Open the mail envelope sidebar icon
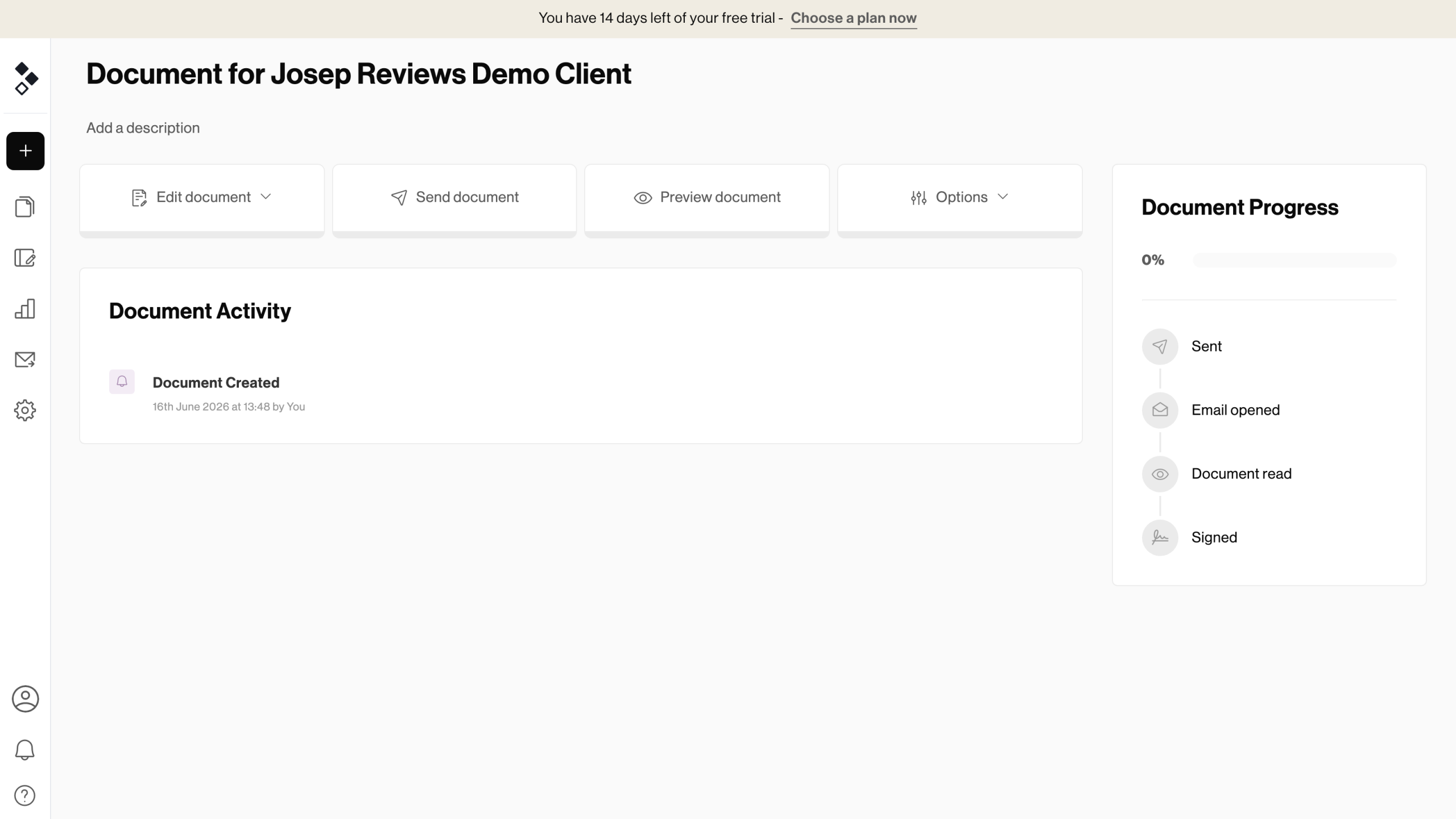The image size is (1456, 819). (x=24, y=359)
